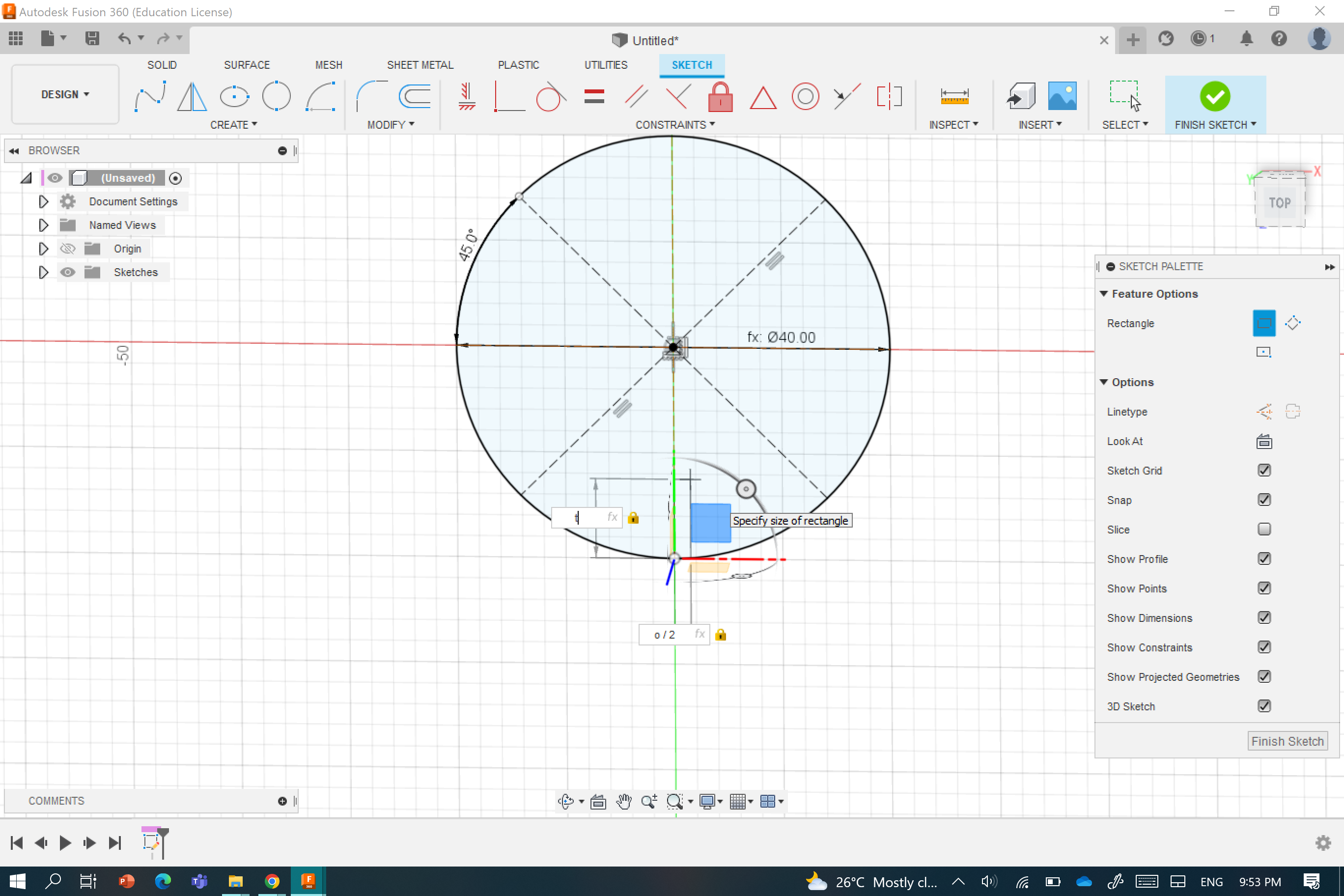Toggle visibility of Sketches folder
Image resolution: width=1344 pixels, height=896 pixels.
(x=68, y=272)
